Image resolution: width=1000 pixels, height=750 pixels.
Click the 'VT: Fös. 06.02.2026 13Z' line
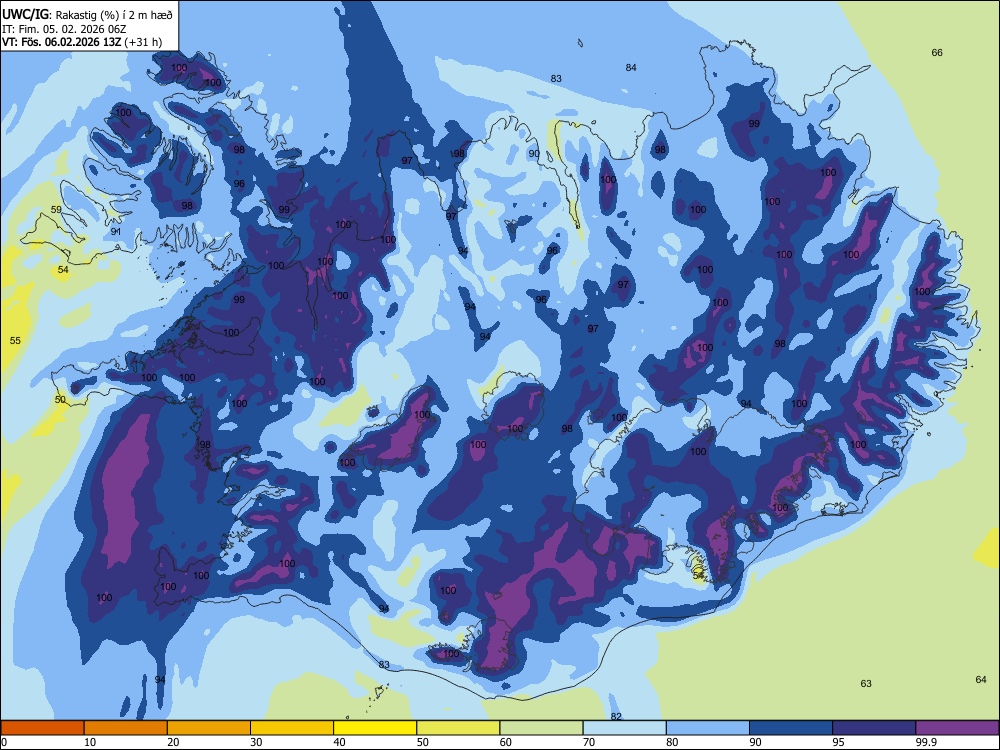pyautogui.click(x=62, y=42)
